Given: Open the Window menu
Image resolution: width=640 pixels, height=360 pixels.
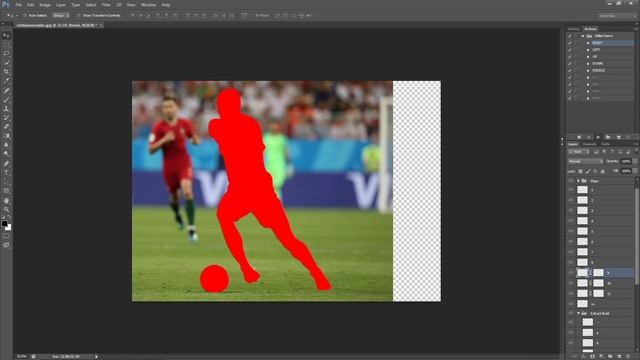Looking at the screenshot, I should click(148, 5).
